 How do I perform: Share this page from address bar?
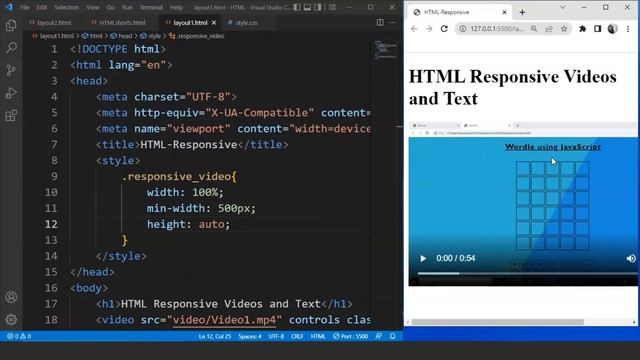[x=549, y=29]
